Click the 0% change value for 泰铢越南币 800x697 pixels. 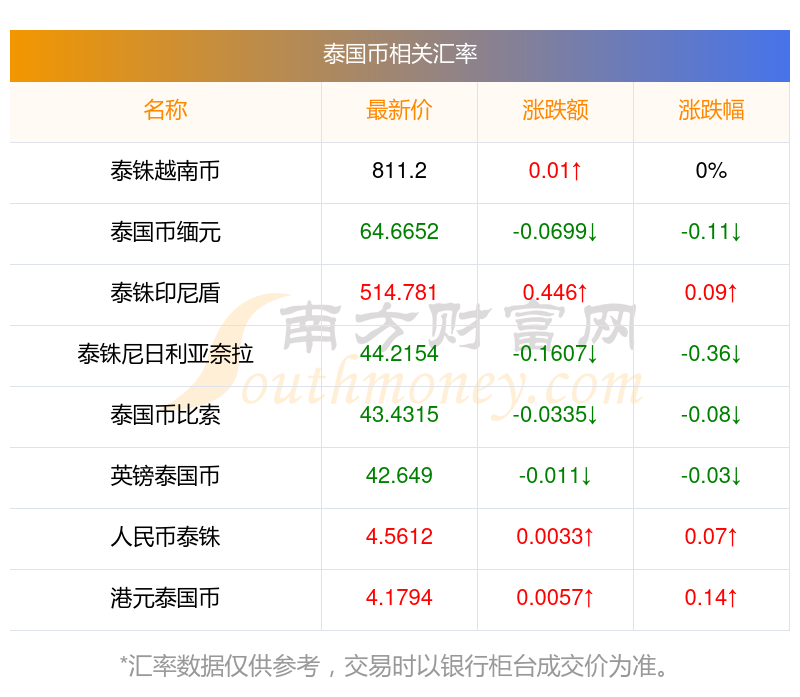(x=712, y=171)
